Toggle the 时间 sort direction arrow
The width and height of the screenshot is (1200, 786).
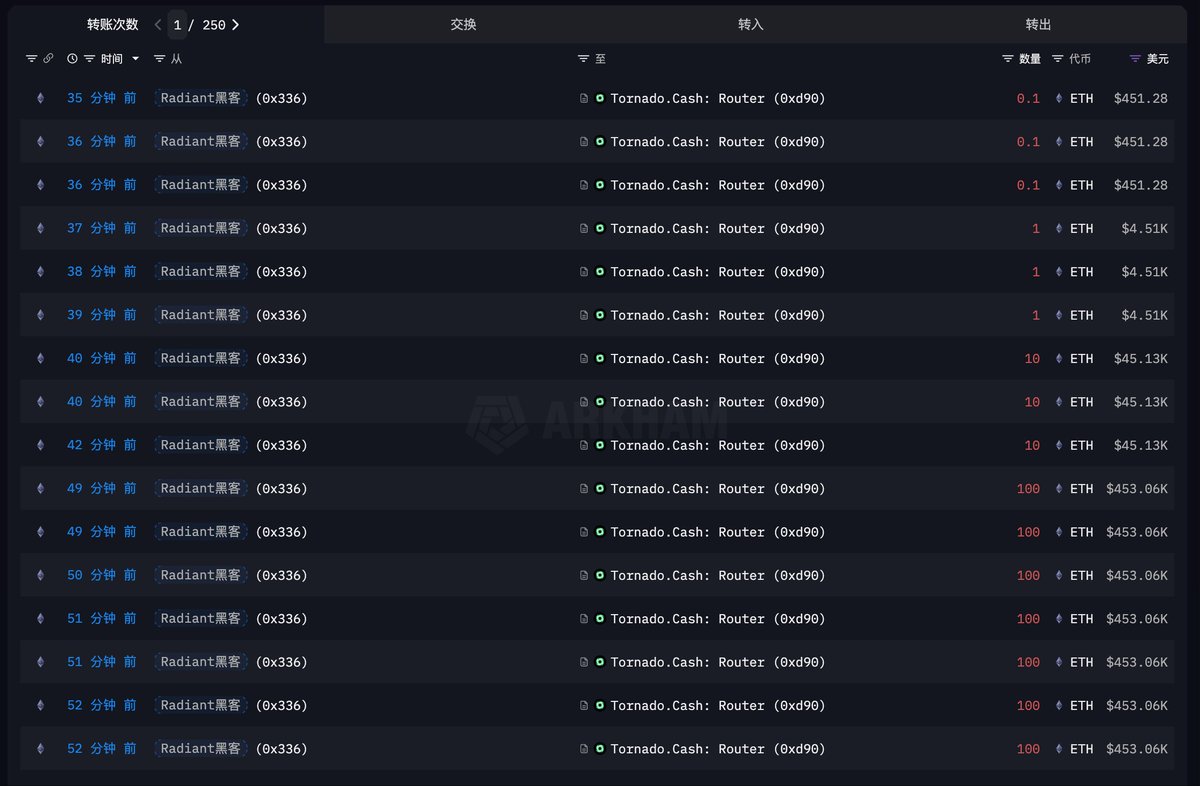(x=136, y=59)
